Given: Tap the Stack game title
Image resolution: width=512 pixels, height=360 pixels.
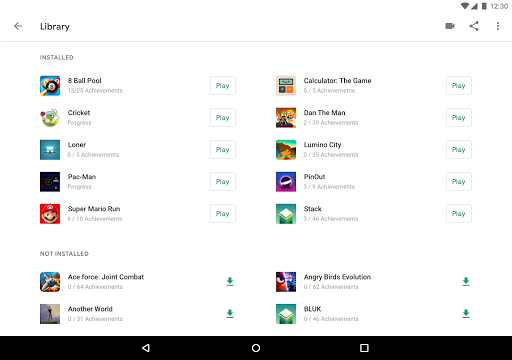Looking at the screenshot, I should (312, 209).
